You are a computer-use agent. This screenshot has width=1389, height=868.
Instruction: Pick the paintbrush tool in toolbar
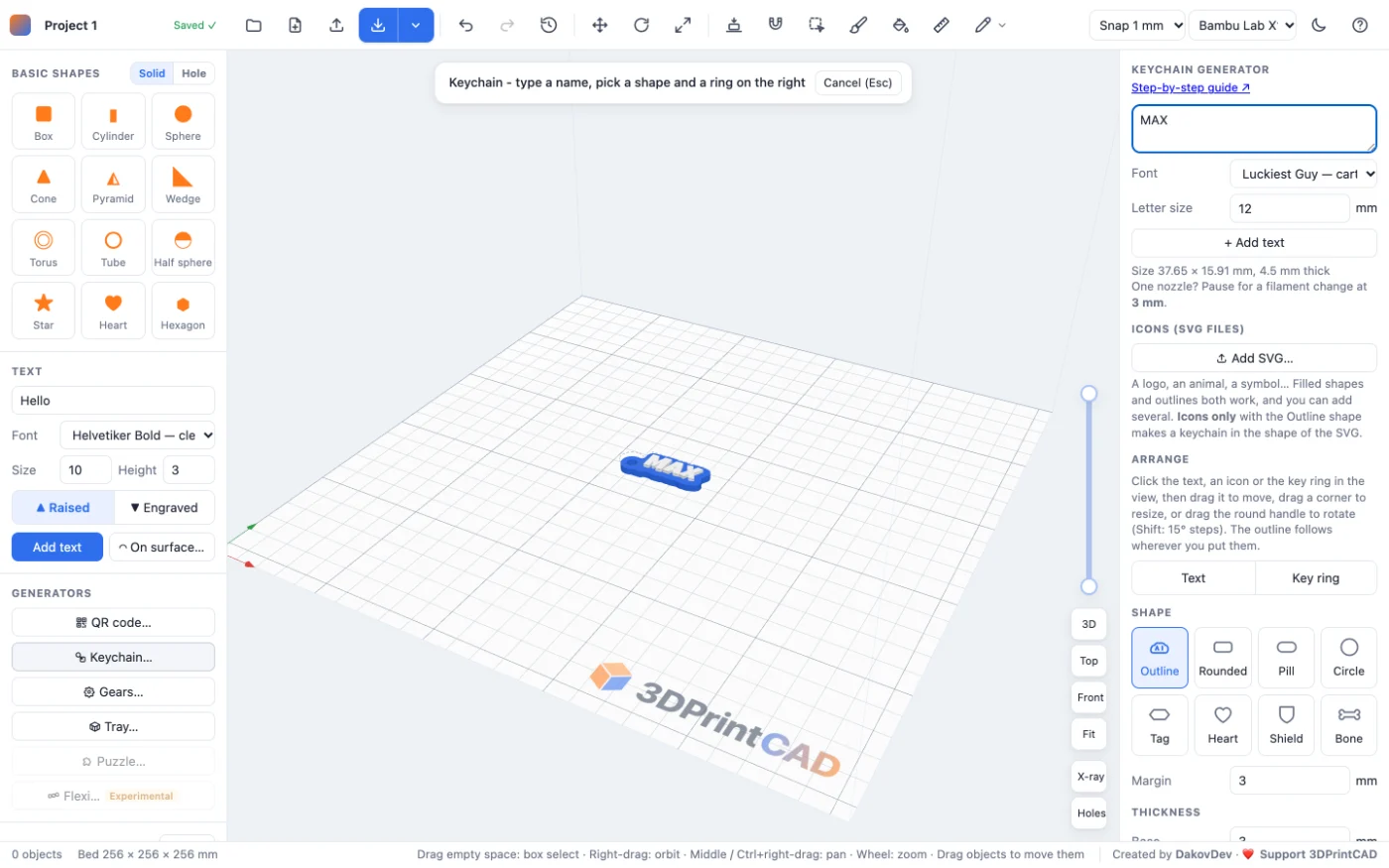[x=859, y=26]
